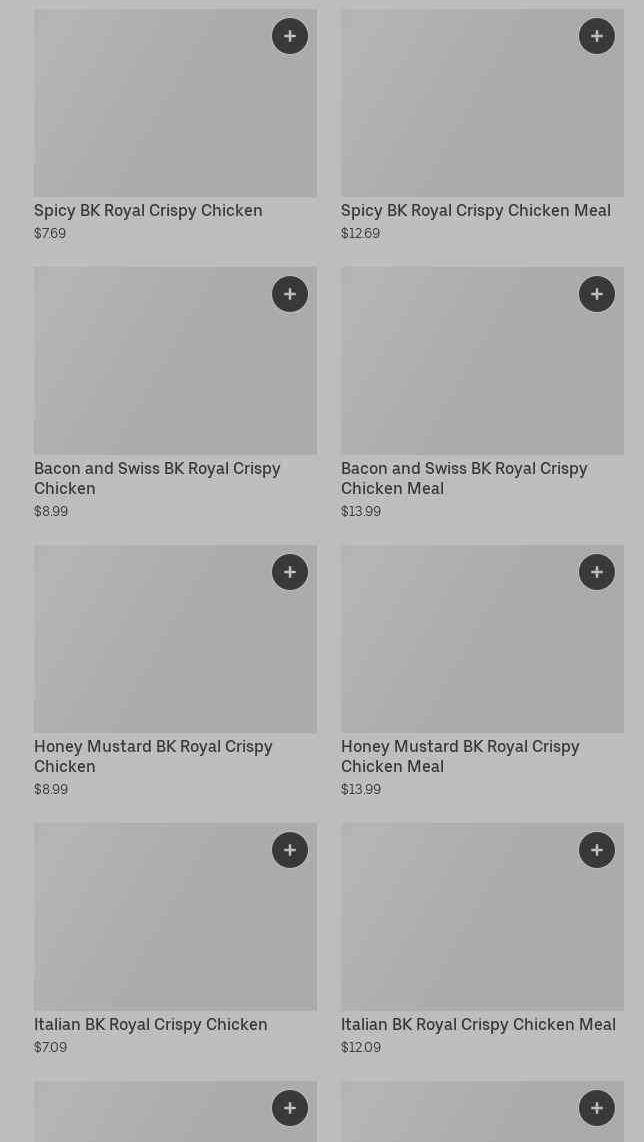Viewport: 644px width, 1142px height.
Task: Select Spicy BK Royal Crispy Chicken title
Action: (148, 210)
